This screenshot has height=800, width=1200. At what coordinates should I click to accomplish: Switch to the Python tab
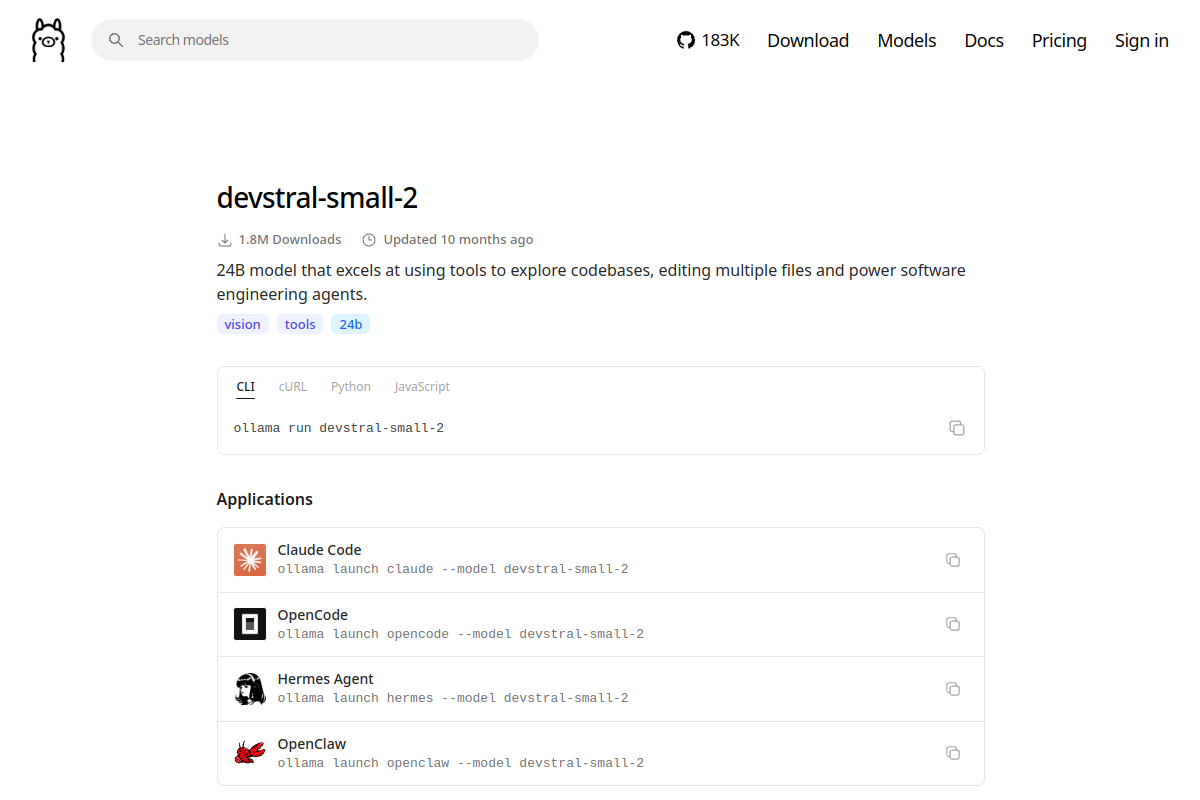[351, 387]
